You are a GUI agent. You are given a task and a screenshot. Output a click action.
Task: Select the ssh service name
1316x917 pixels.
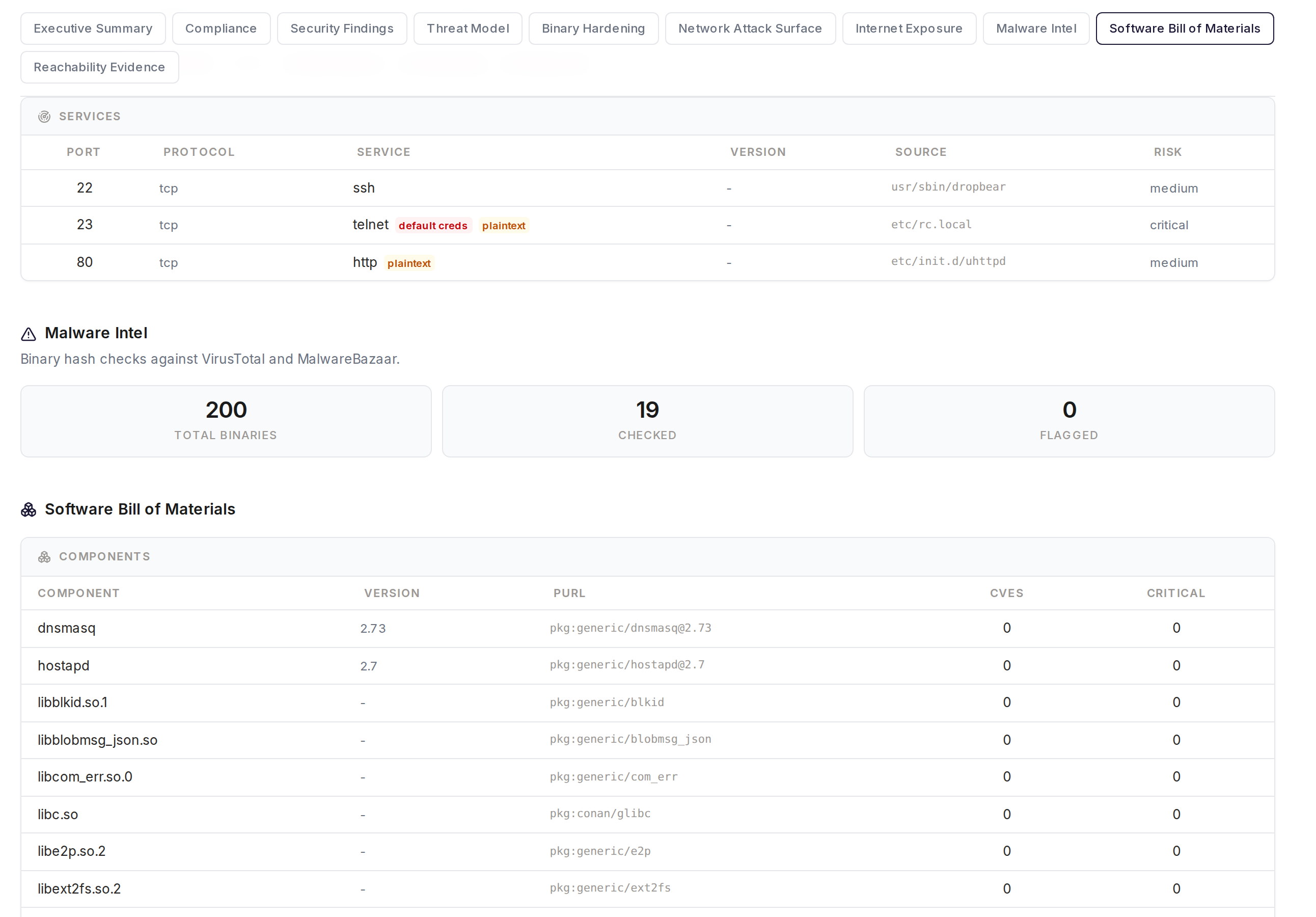364,188
